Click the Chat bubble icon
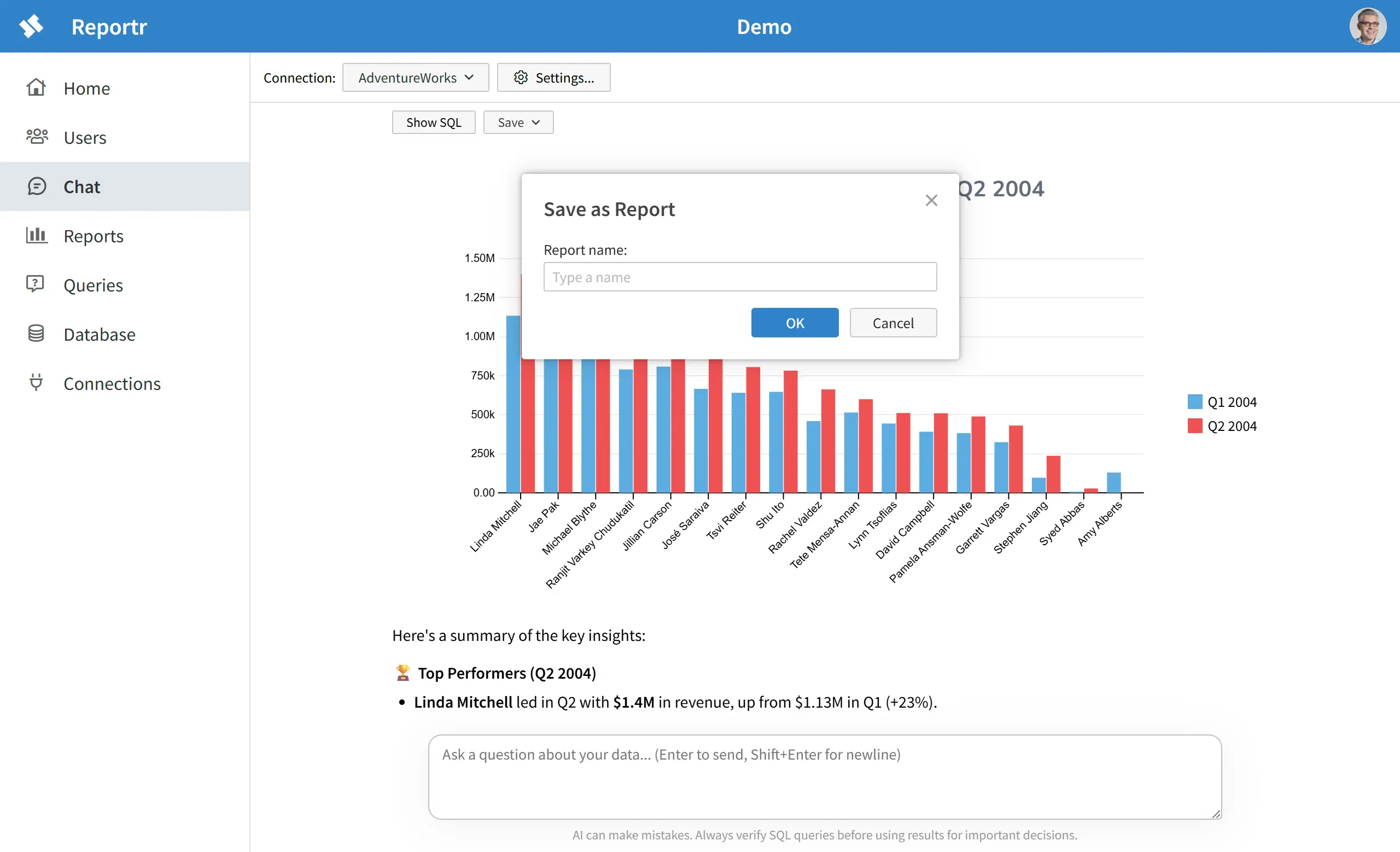The image size is (1400, 852). click(x=37, y=186)
